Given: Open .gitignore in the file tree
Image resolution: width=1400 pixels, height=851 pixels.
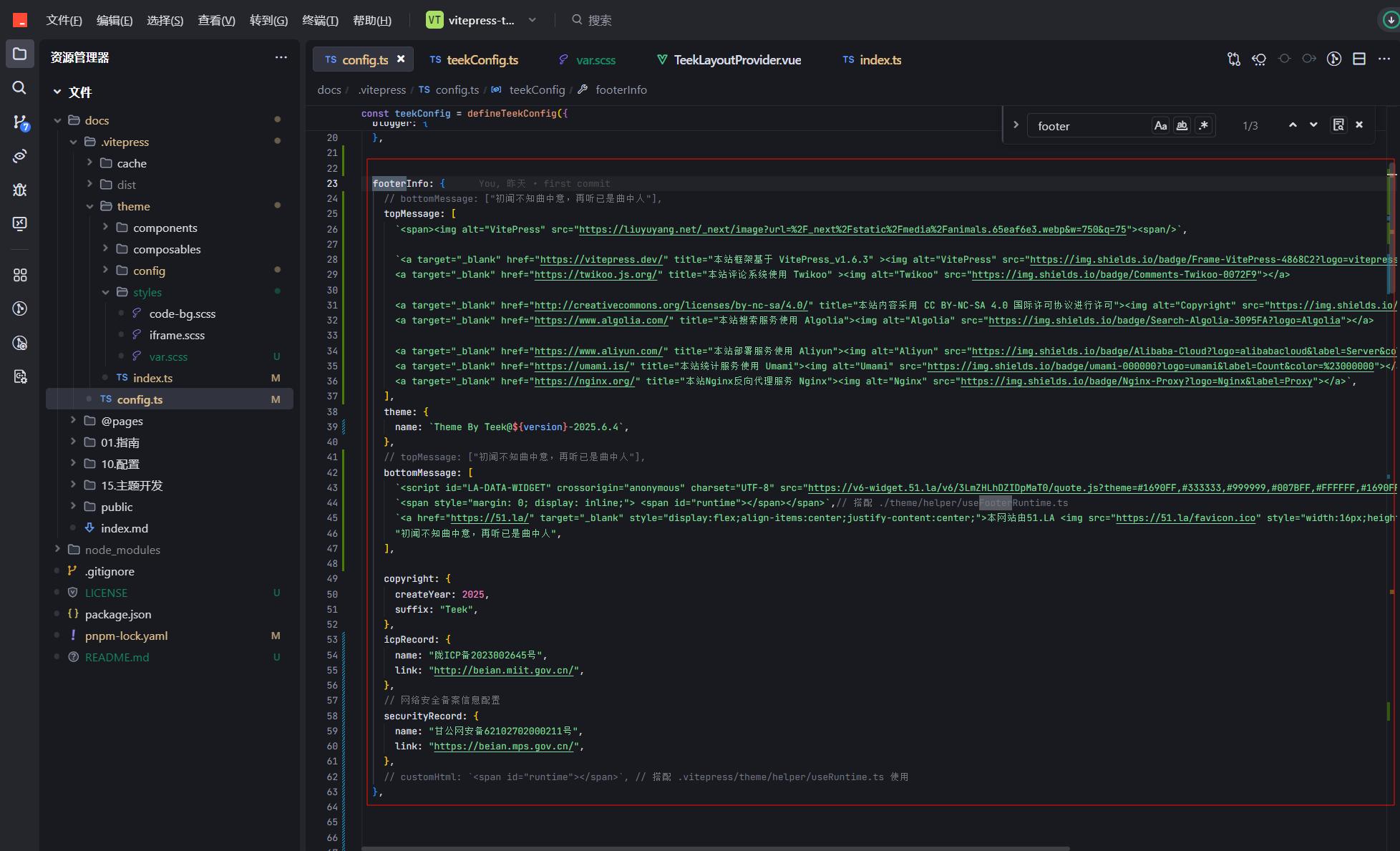Looking at the screenshot, I should pos(110,571).
